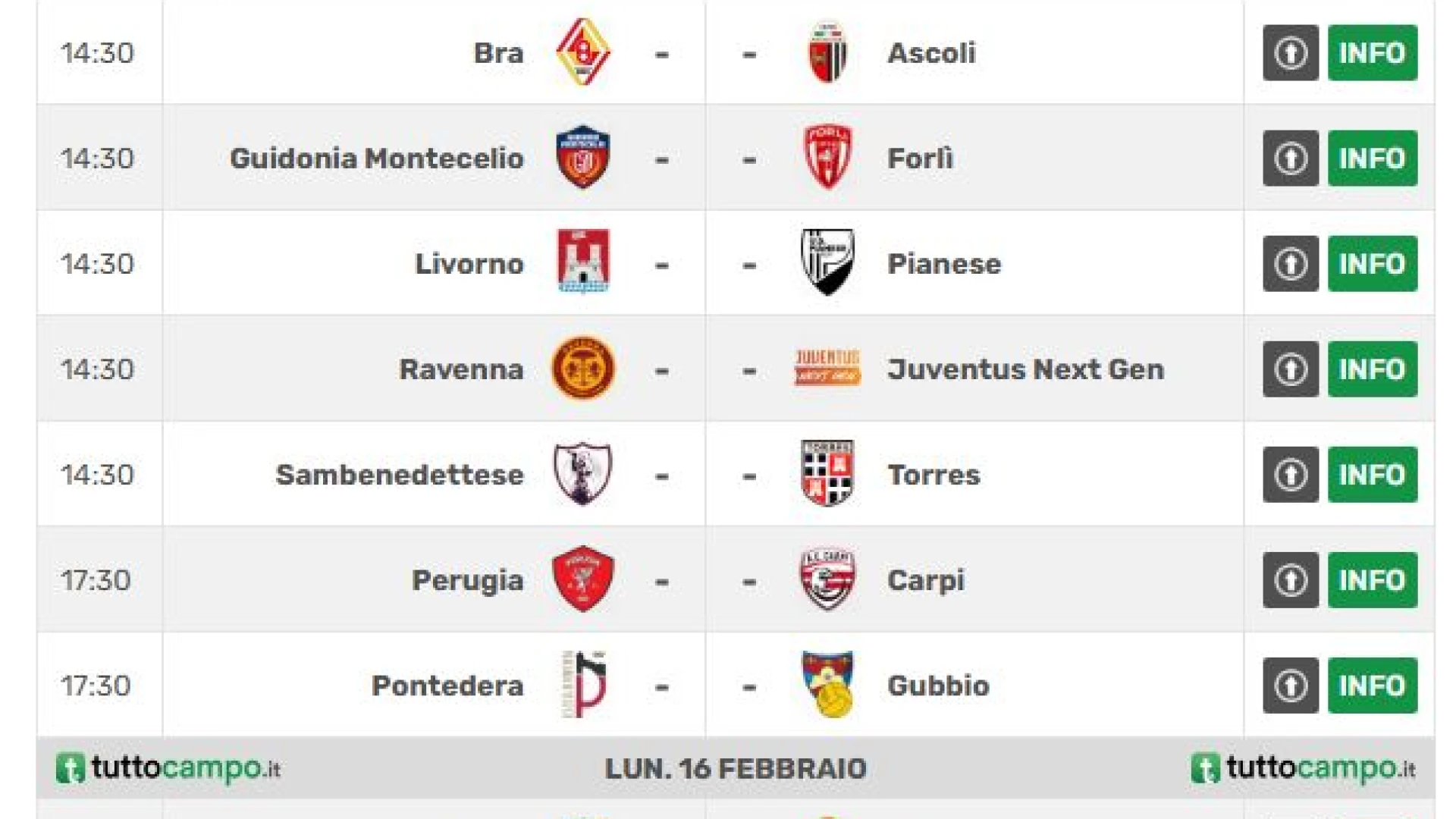Open INFO for Livorno–Pianese match

tap(1372, 264)
